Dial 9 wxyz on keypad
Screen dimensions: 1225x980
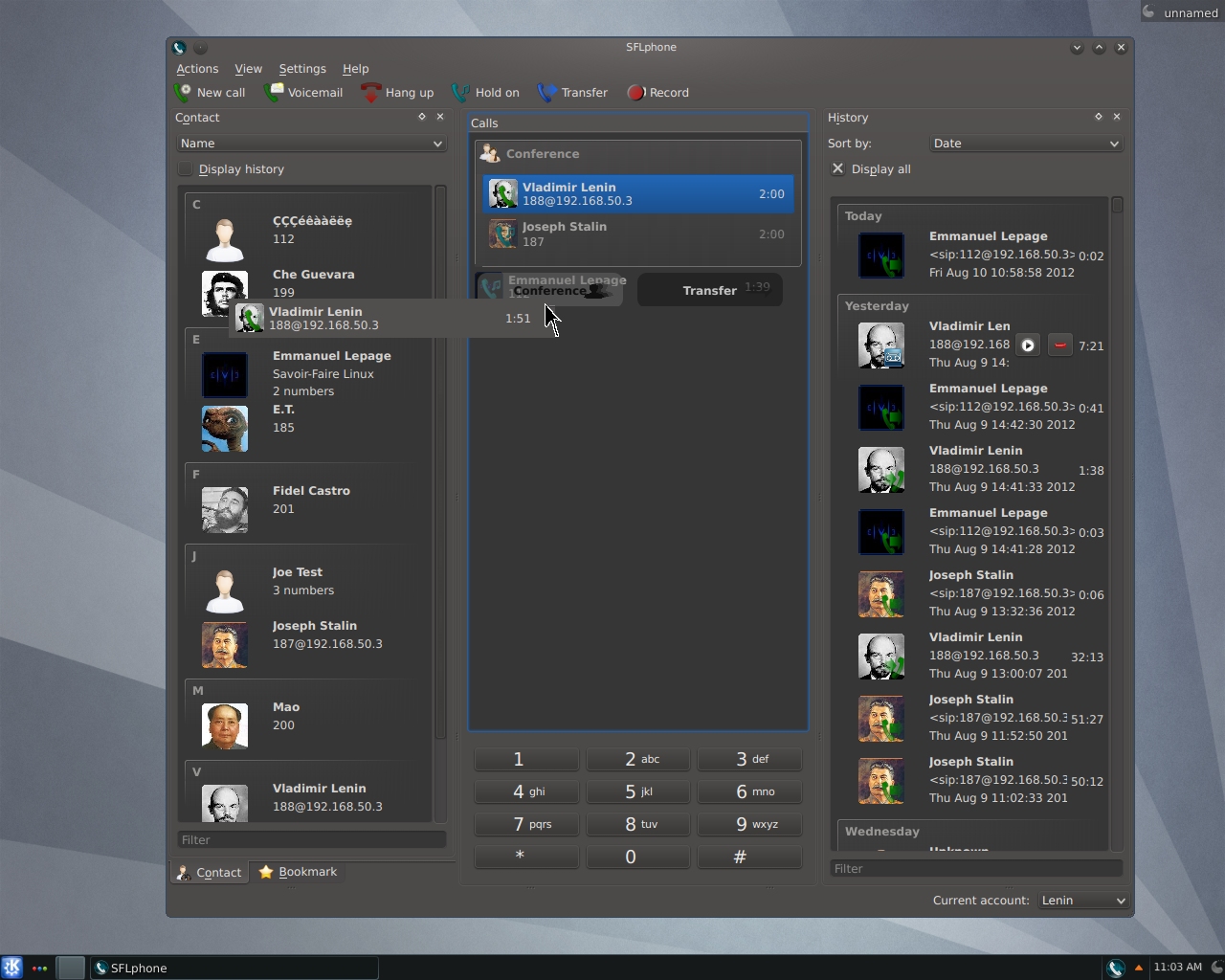[750, 824]
